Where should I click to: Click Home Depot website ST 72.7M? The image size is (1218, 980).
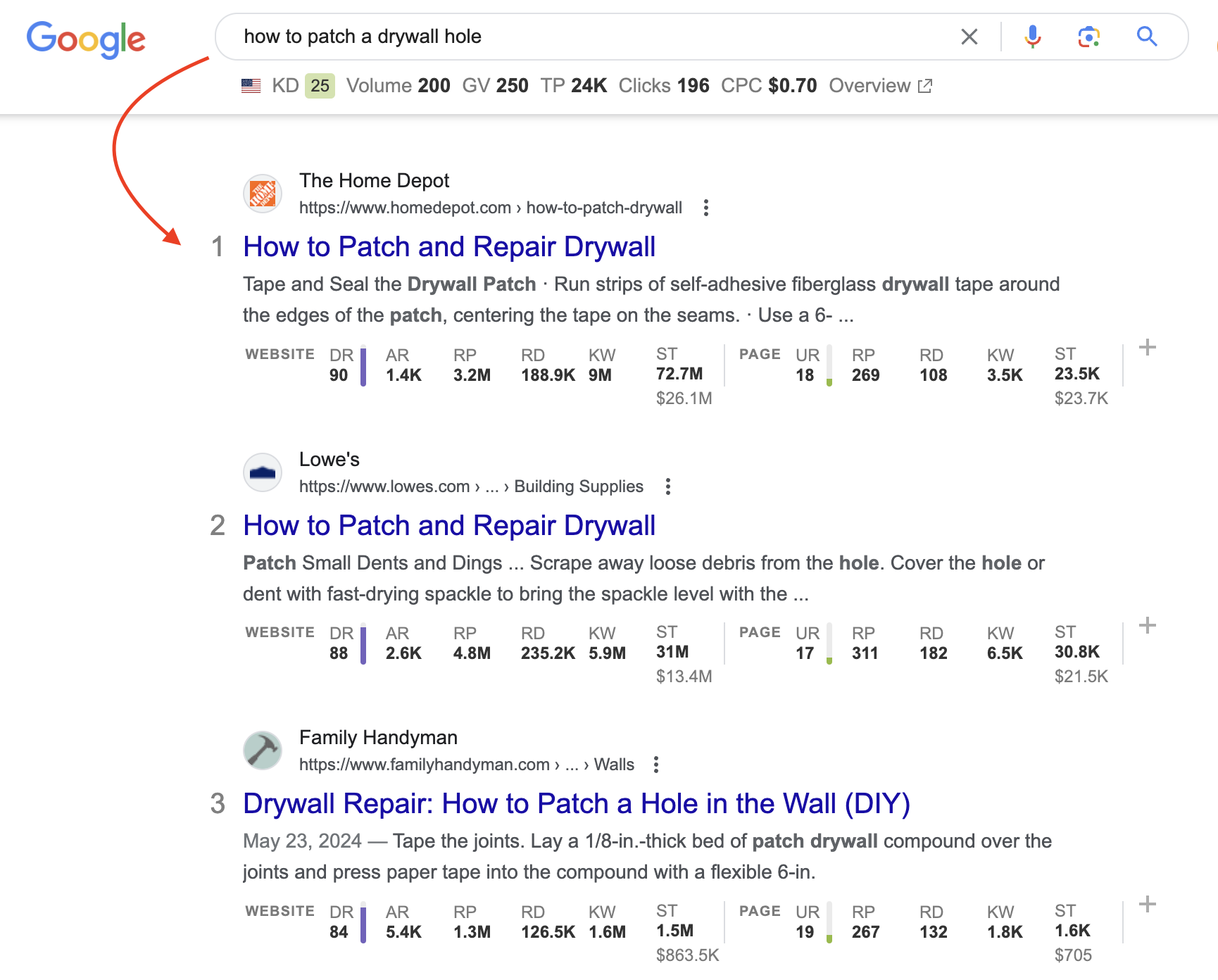(679, 374)
